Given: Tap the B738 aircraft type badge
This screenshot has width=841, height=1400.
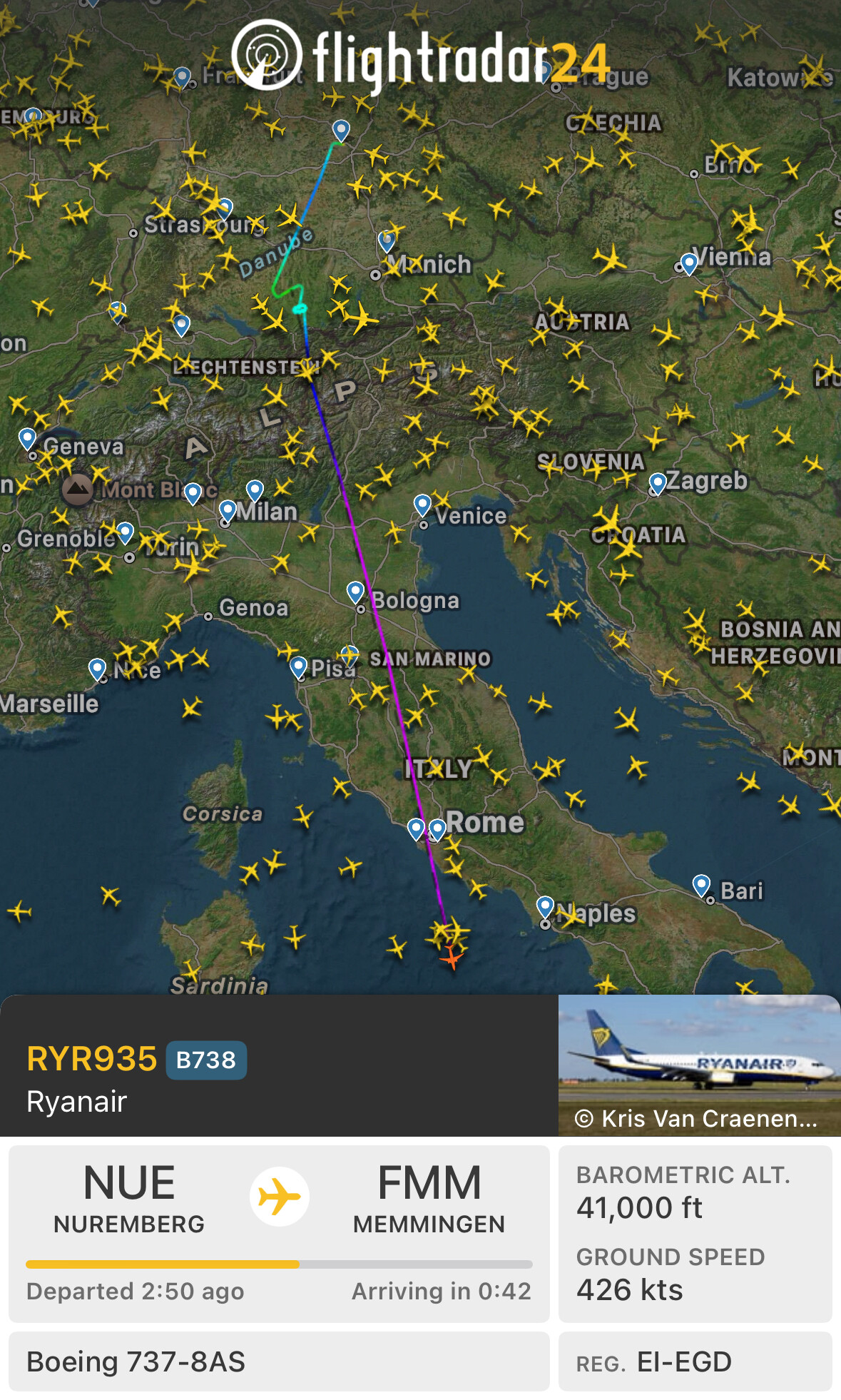Looking at the screenshot, I should [x=206, y=1060].
